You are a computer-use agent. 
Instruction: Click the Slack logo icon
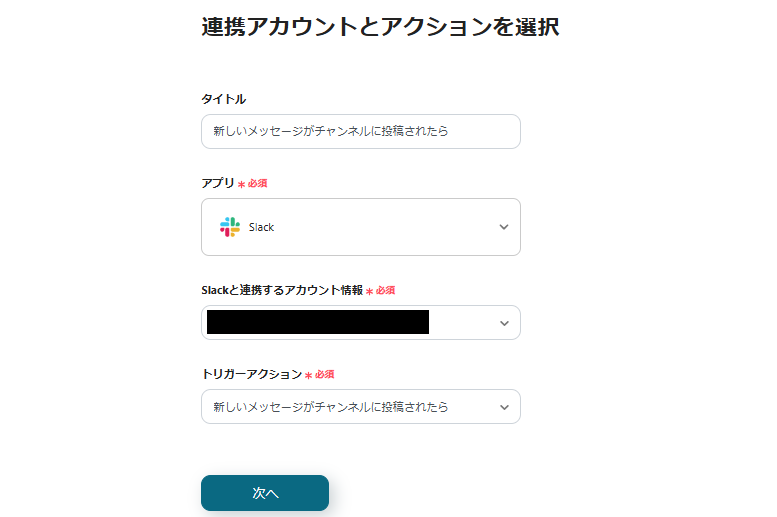coord(230,227)
